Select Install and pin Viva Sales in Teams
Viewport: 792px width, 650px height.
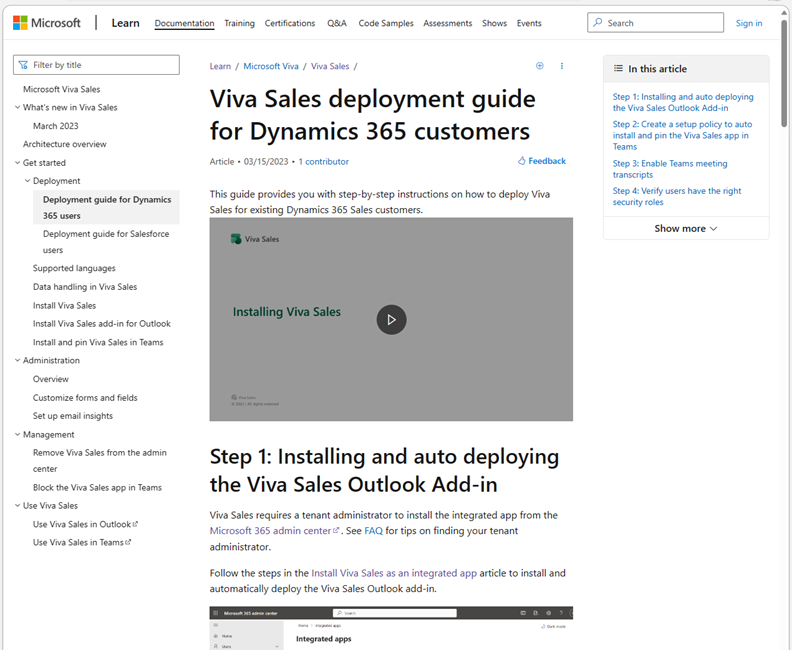point(98,342)
